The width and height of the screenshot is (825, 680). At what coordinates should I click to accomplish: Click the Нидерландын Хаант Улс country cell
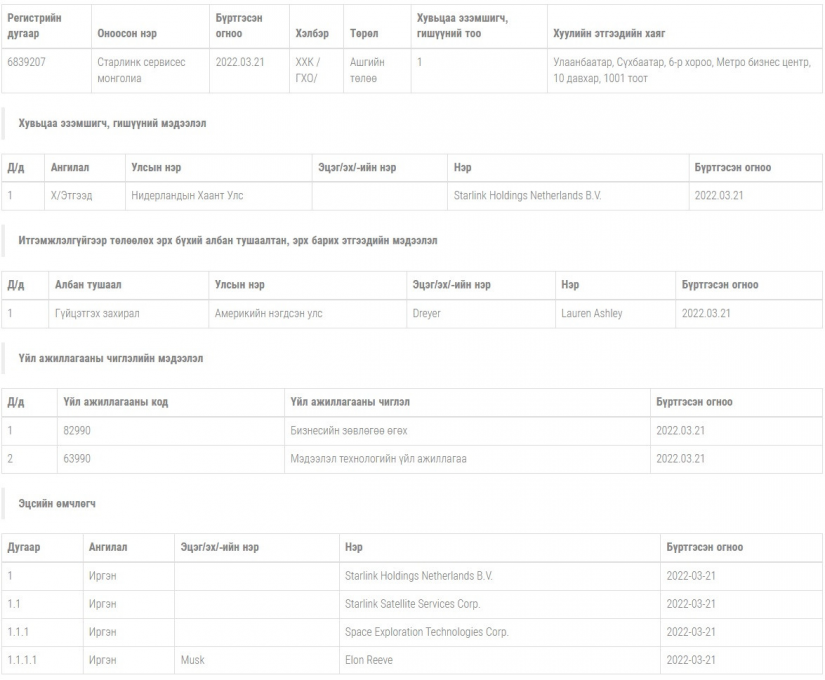coord(187,196)
